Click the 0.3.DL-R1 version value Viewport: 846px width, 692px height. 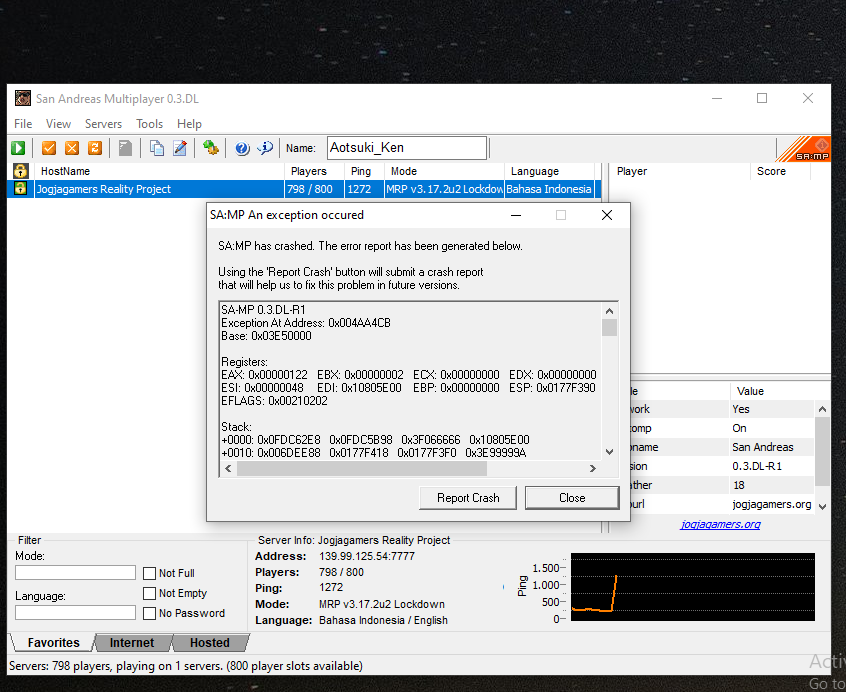tap(757, 466)
